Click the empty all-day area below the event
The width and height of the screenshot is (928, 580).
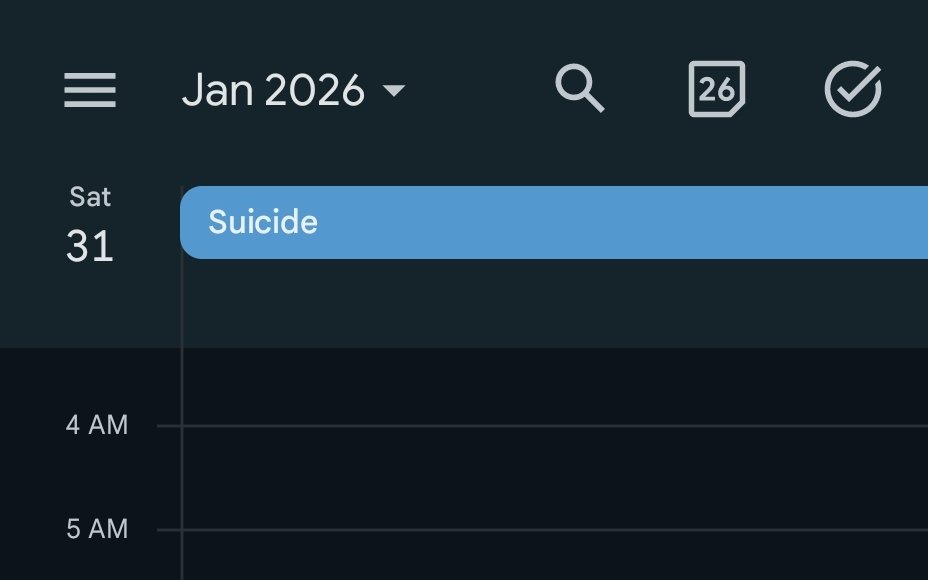(x=555, y=303)
